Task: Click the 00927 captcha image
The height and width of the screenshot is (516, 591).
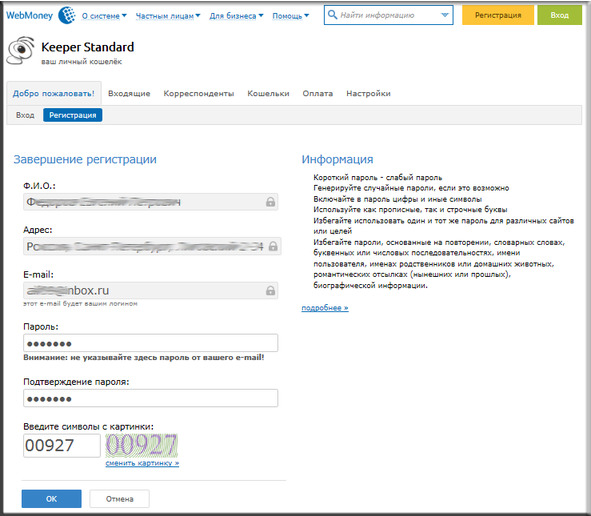Action: (x=141, y=445)
